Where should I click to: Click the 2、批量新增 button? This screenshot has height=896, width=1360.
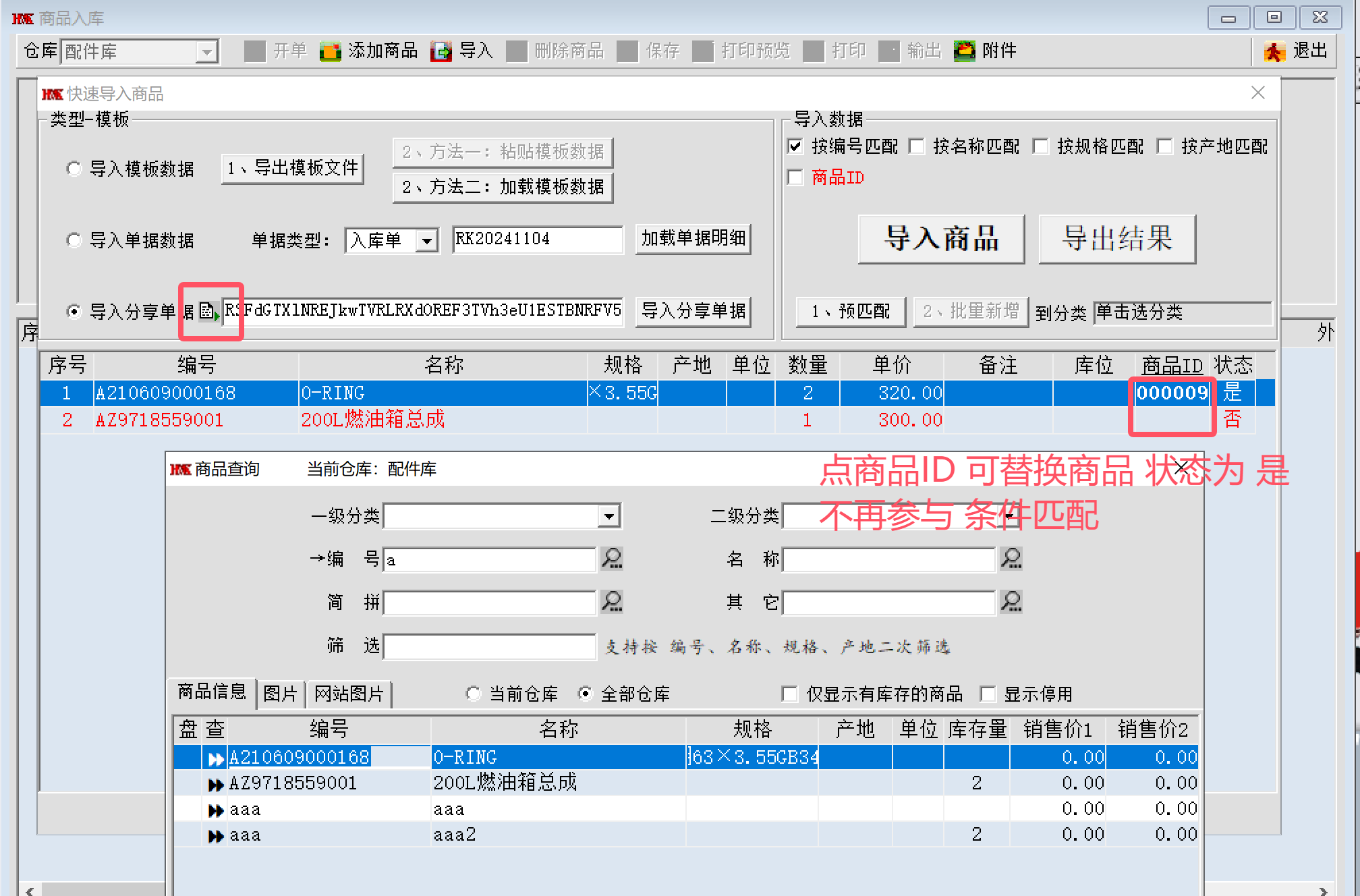(x=971, y=312)
